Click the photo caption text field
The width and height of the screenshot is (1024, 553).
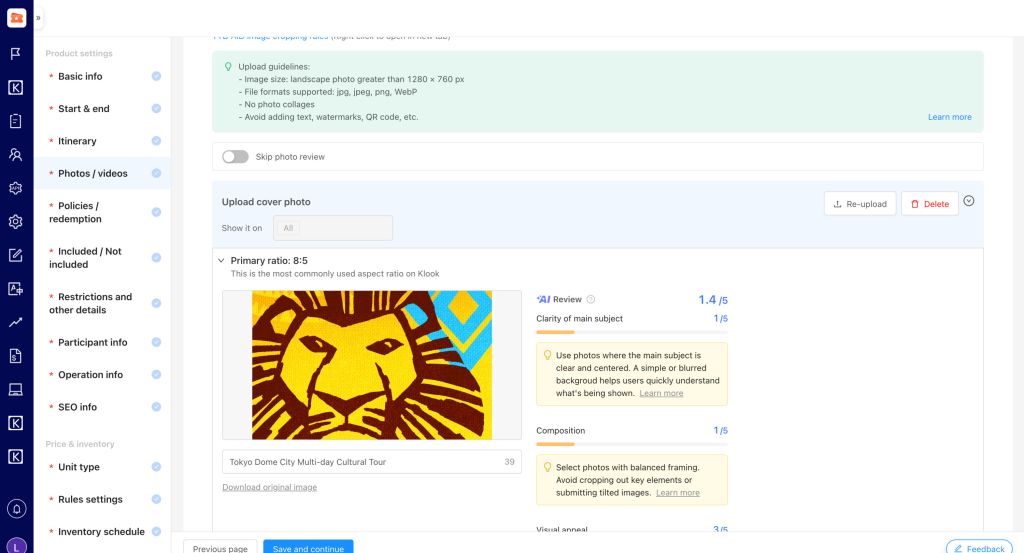click(360, 462)
